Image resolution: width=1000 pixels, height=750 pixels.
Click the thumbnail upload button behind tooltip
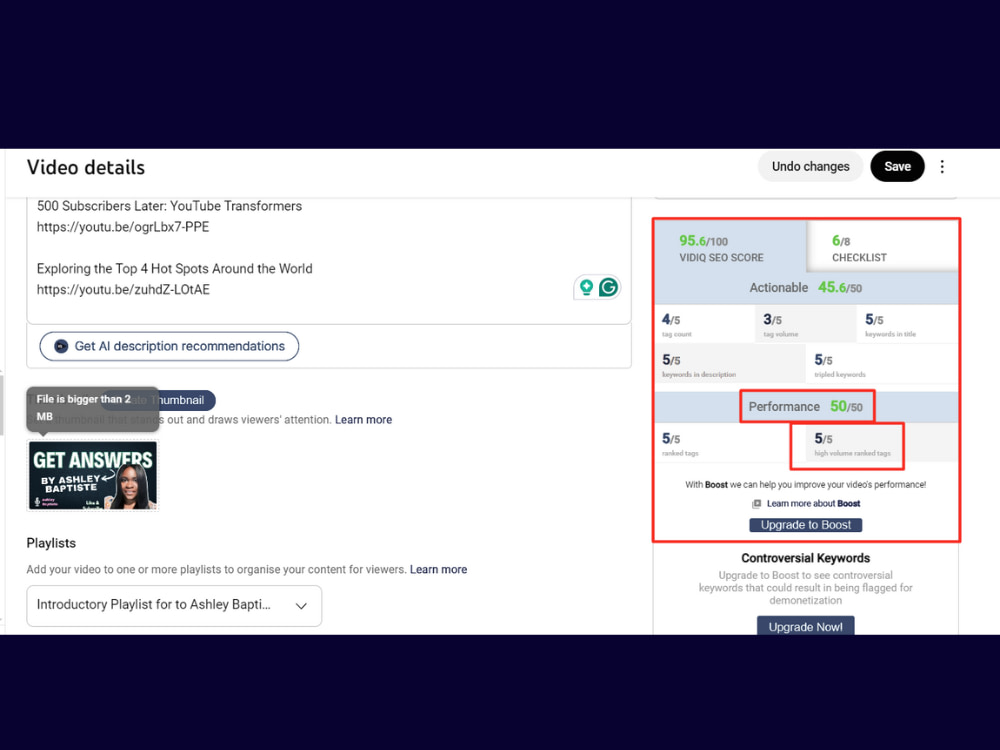click(158, 400)
